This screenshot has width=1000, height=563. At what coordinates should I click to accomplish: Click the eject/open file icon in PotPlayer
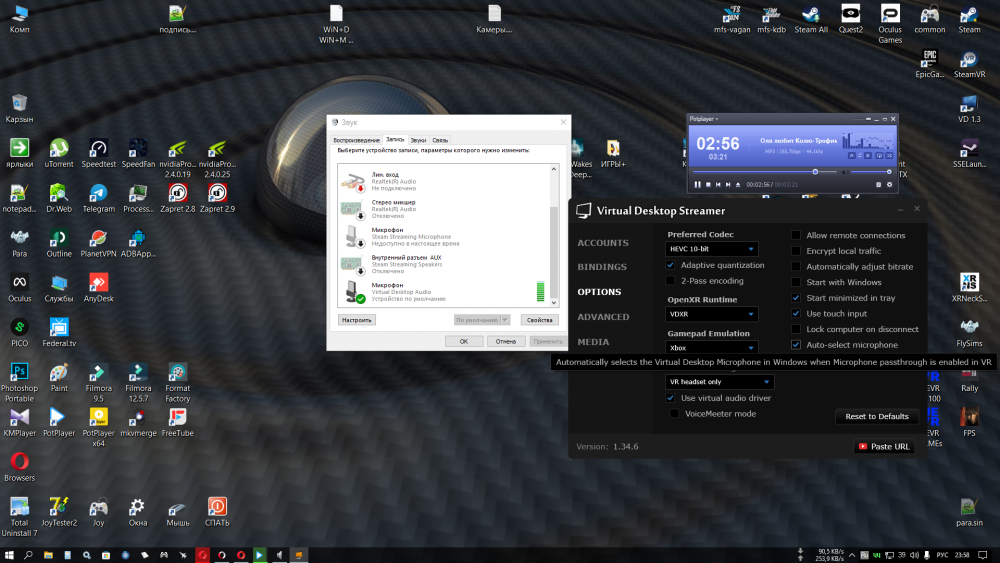(x=738, y=185)
